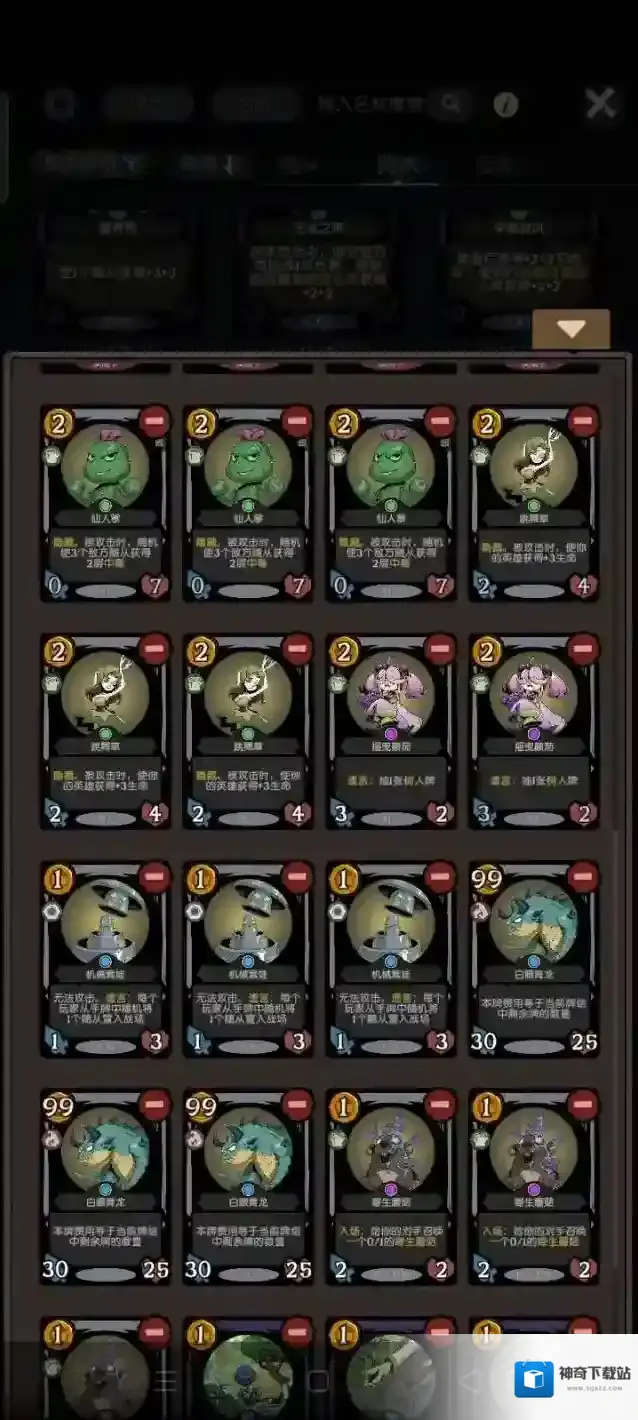
Task: Select the first pink-haired mushroom girl card
Action: [x=391, y=731]
